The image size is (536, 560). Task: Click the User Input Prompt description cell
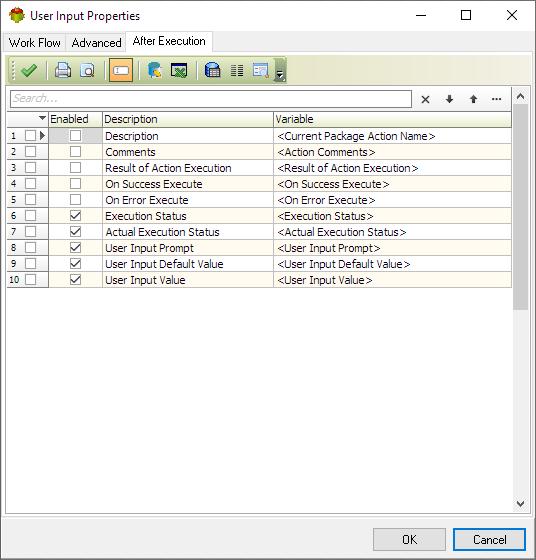click(x=188, y=248)
